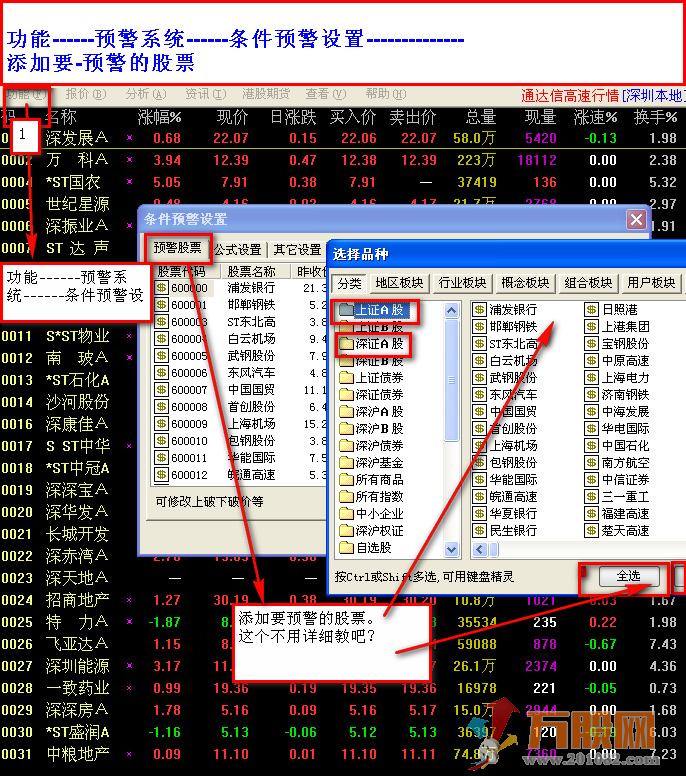
Task: Click the 上港集团 stock icon
Action: [591, 327]
